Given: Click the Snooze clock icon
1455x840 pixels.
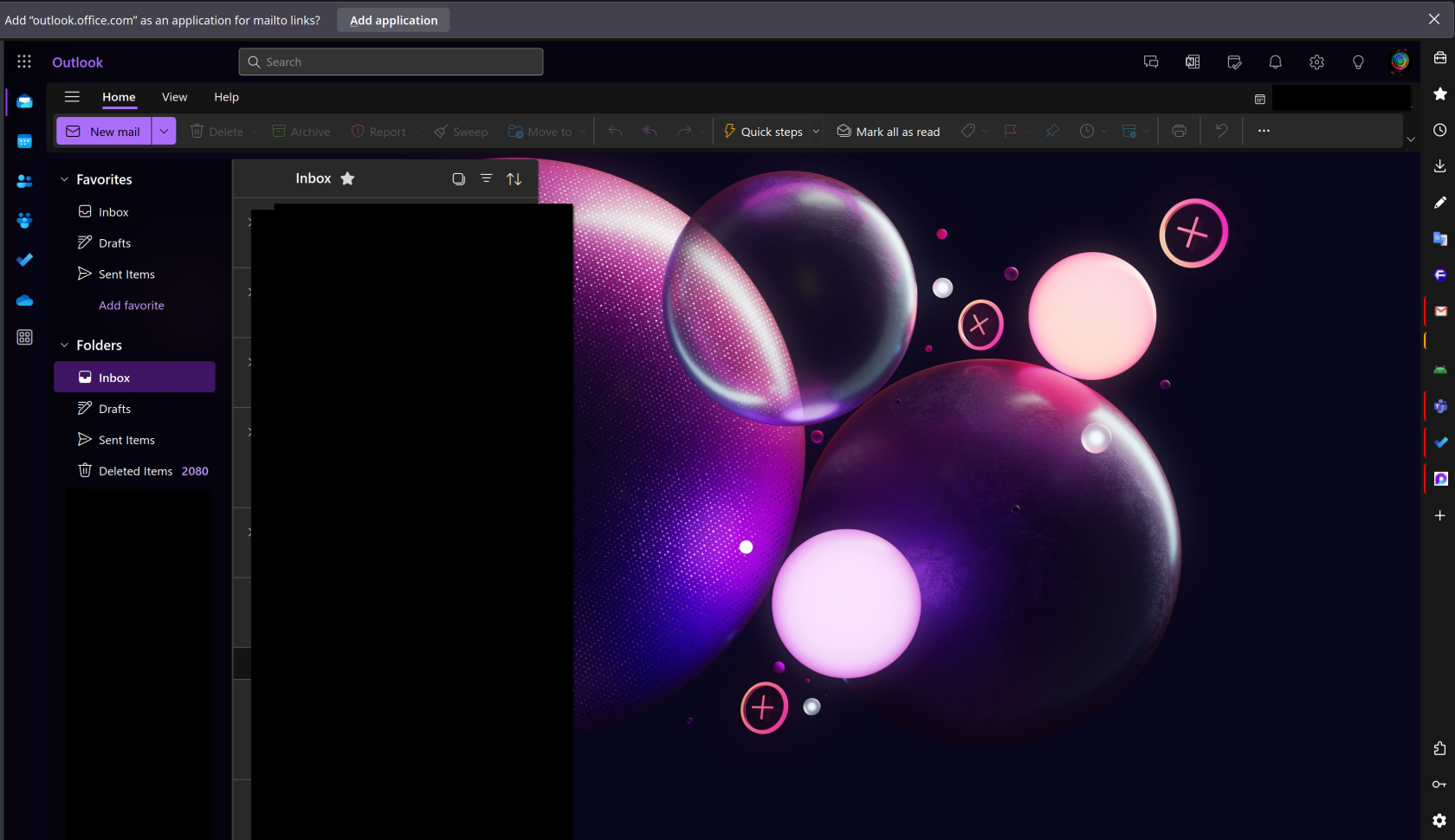Looking at the screenshot, I should tap(1086, 131).
